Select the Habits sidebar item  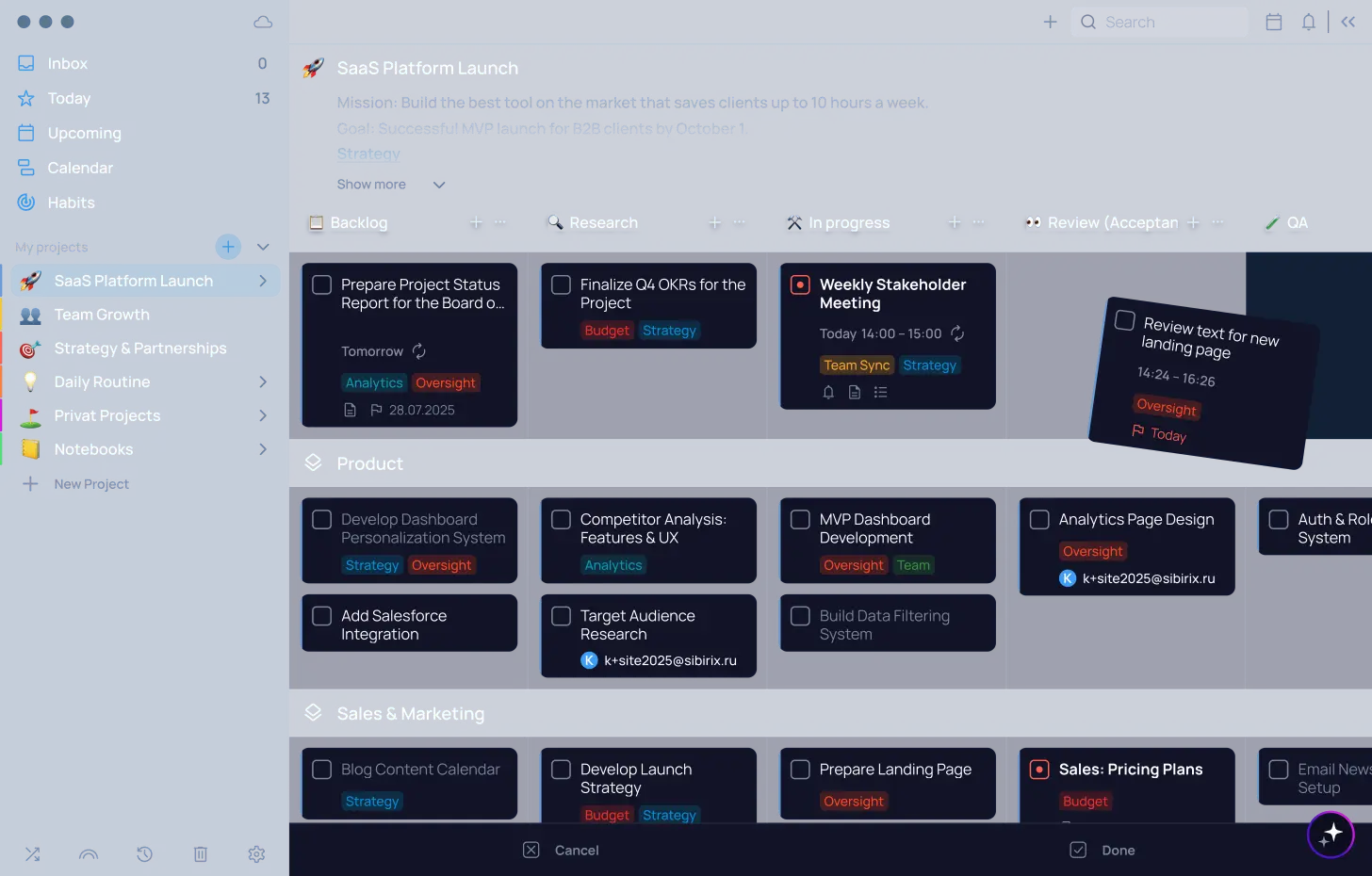pyautogui.click(x=71, y=203)
